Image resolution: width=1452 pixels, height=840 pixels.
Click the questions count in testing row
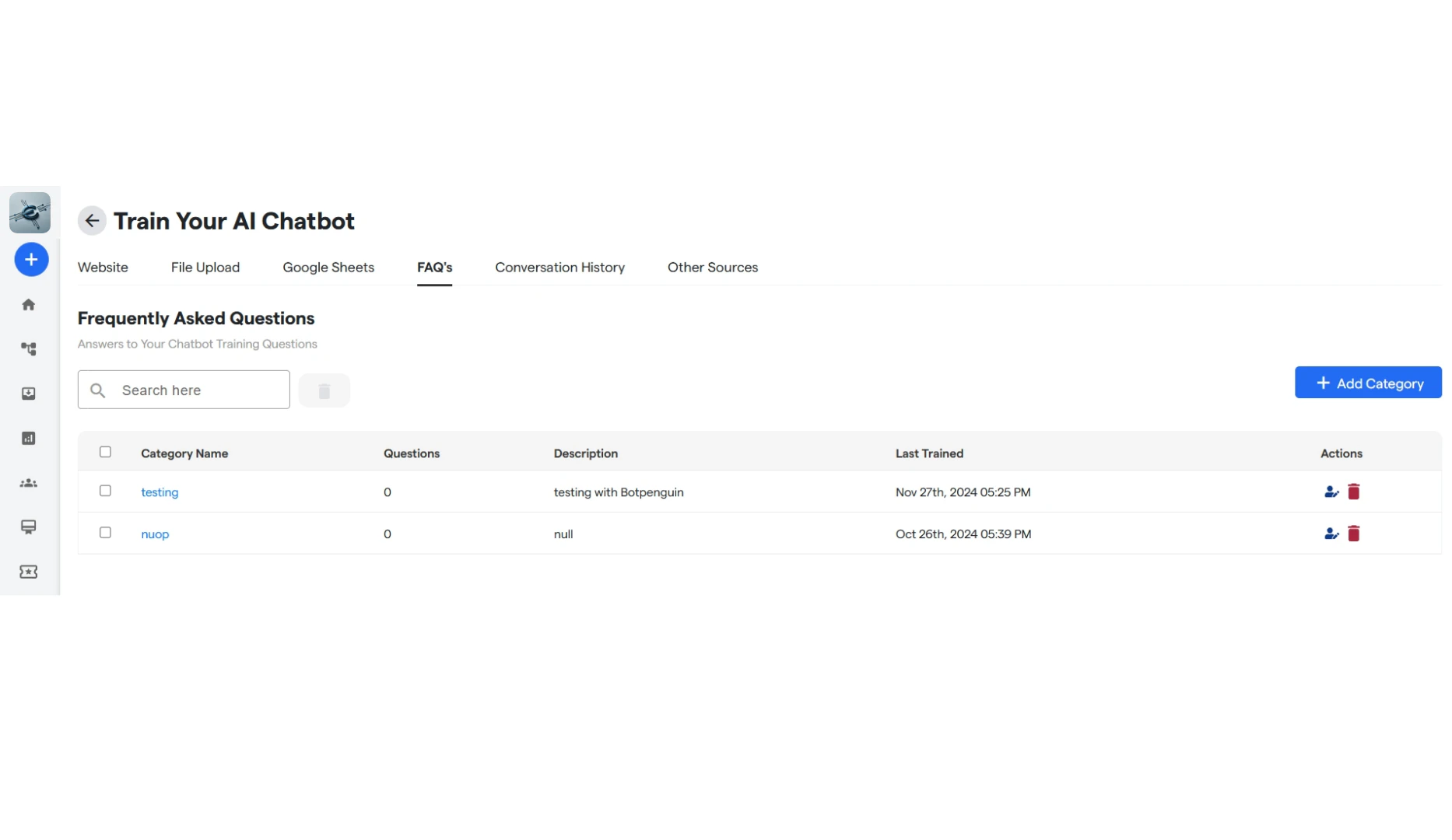pos(388,492)
